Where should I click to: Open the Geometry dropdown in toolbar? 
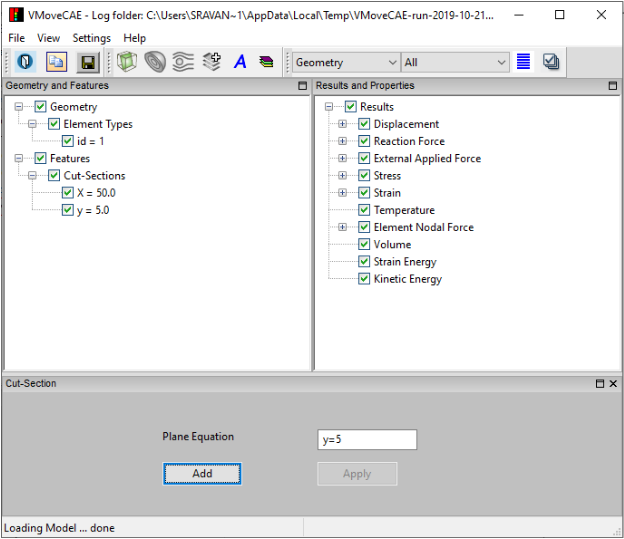[346, 62]
